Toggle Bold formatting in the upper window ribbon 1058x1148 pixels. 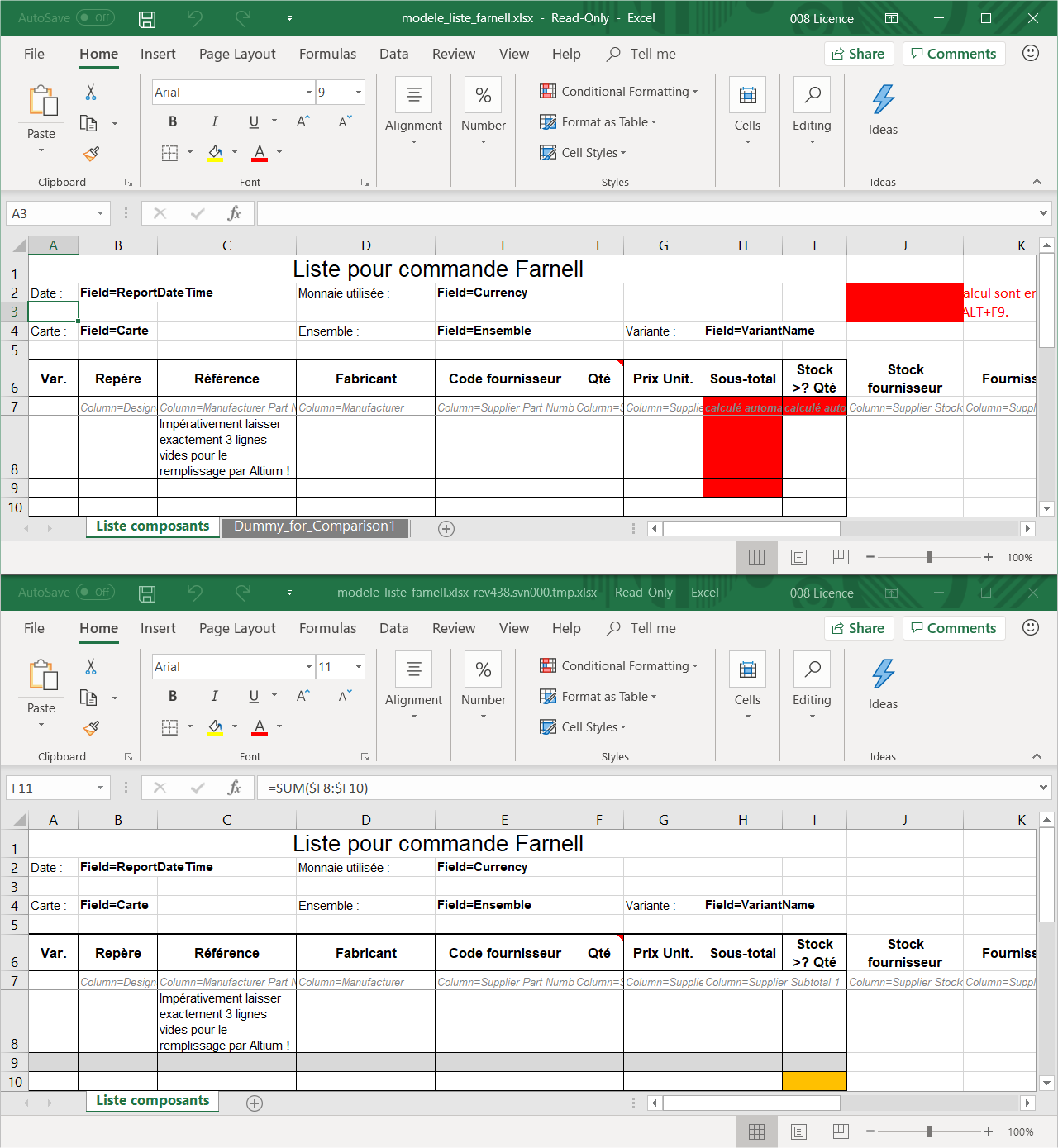(x=173, y=121)
